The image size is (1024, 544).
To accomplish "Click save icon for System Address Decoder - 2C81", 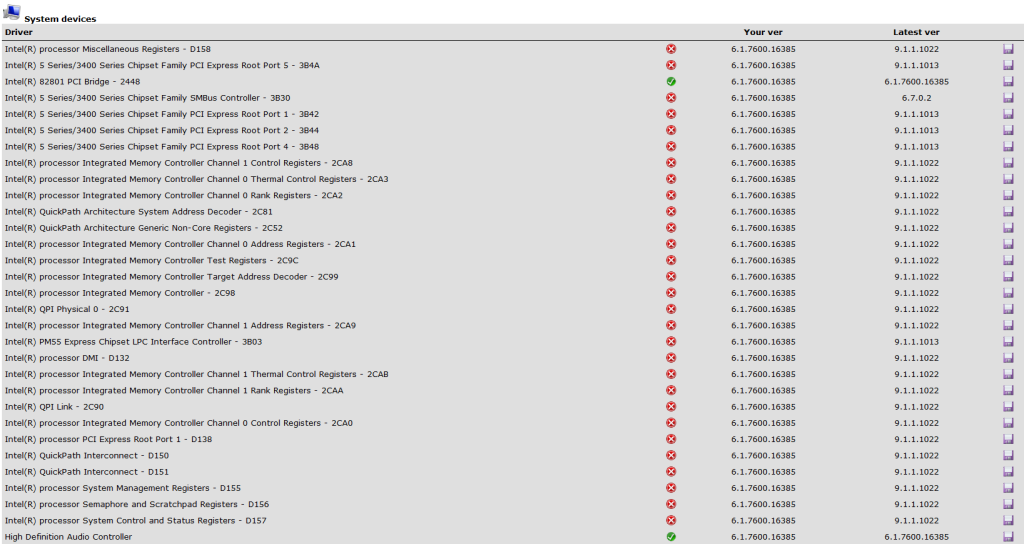I will click(1008, 212).
